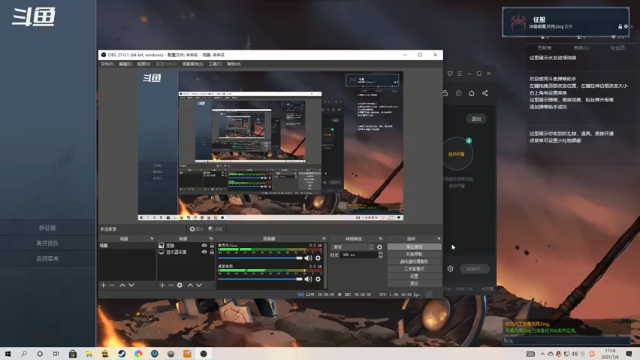Viewport: 640px width, 360px height.
Task: Click the float/pop-out icon of the 混音器 dock header
Action: 324,238
